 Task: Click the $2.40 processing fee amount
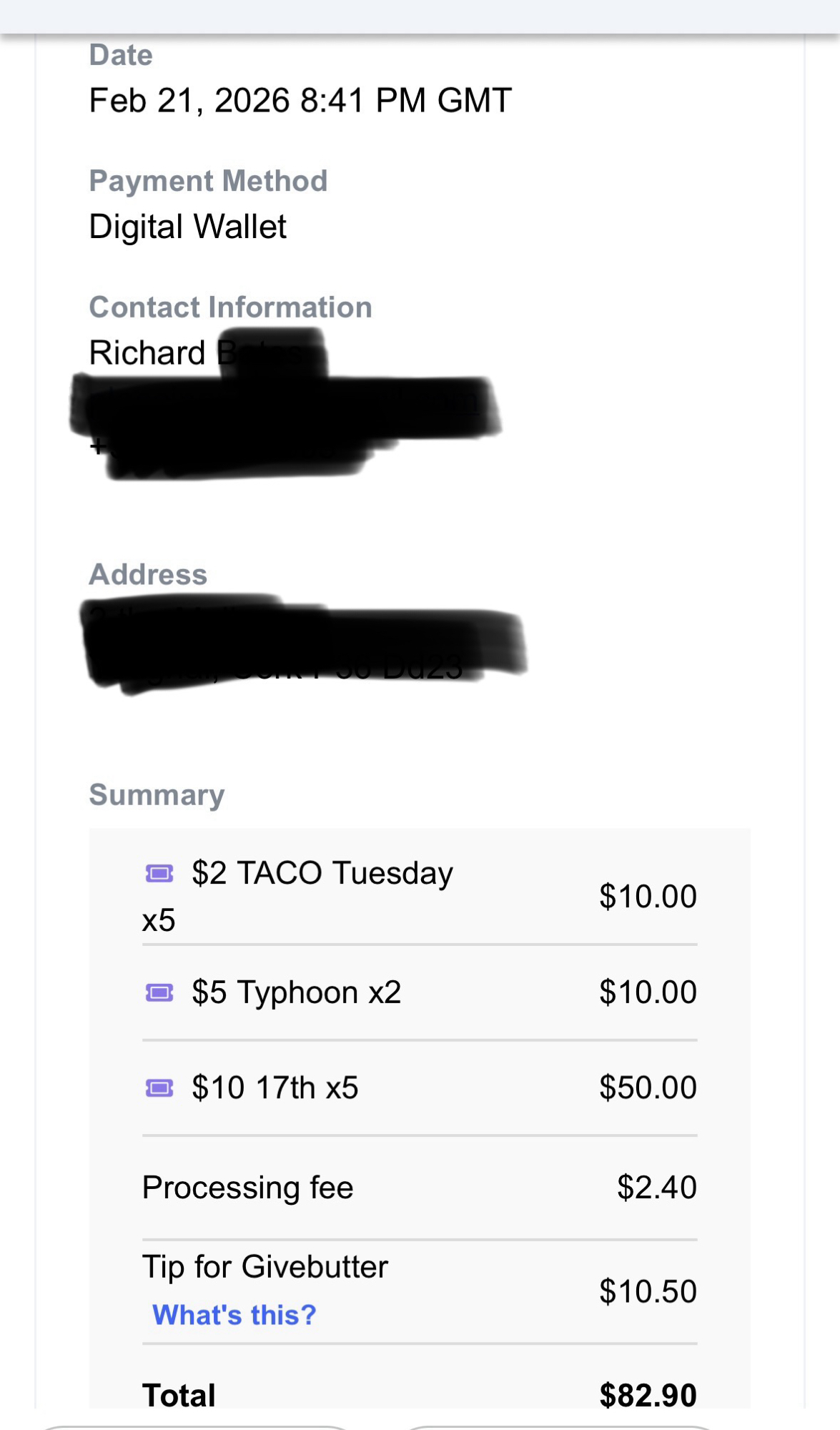656,1188
